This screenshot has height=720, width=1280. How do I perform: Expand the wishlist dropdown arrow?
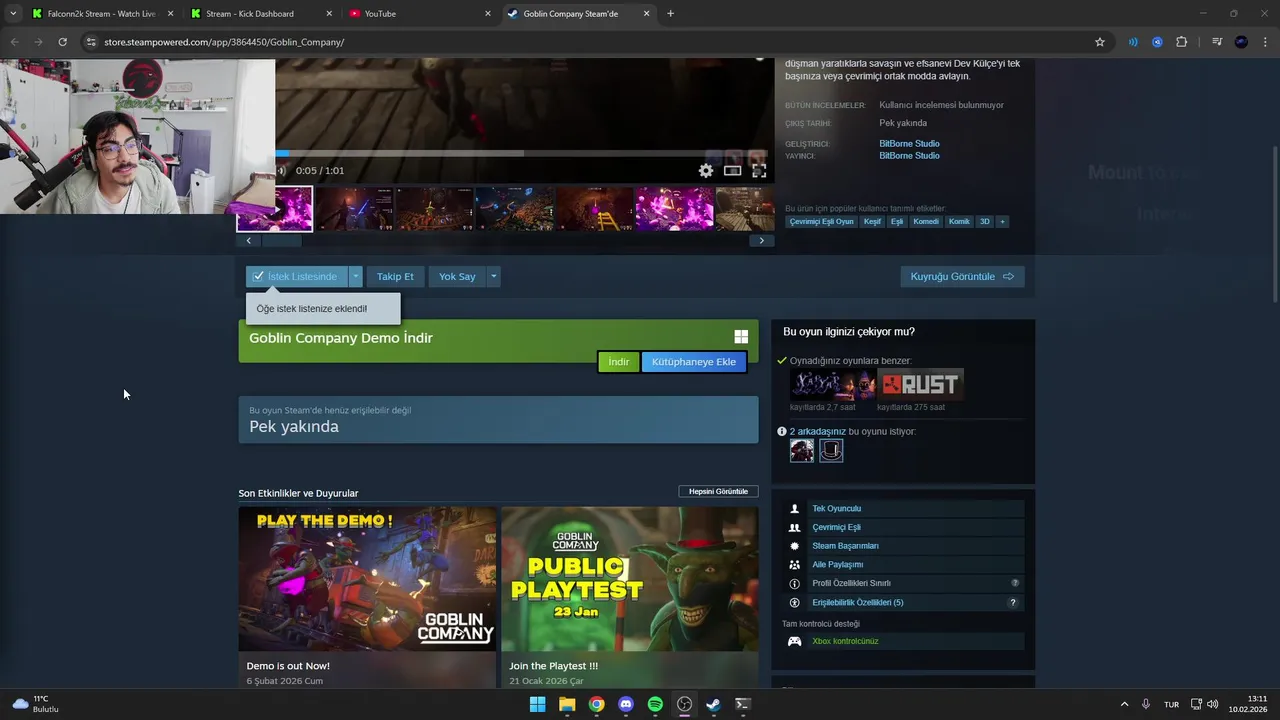356,276
